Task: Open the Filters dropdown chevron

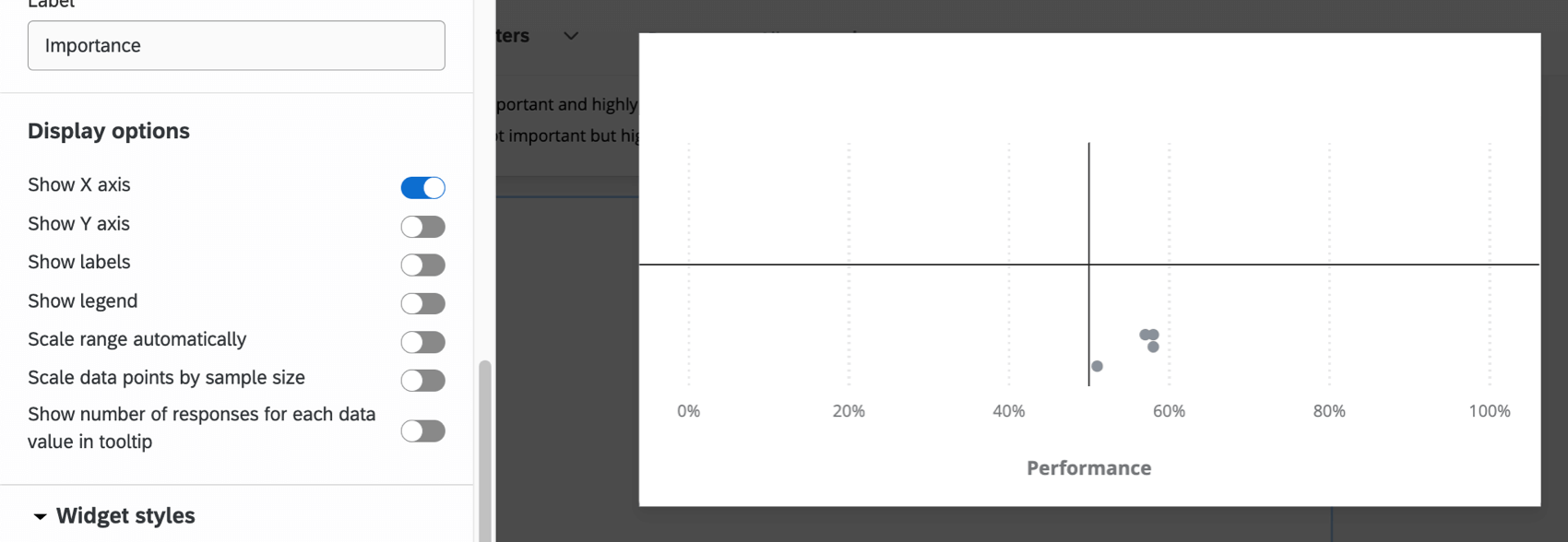Action: tap(570, 36)
